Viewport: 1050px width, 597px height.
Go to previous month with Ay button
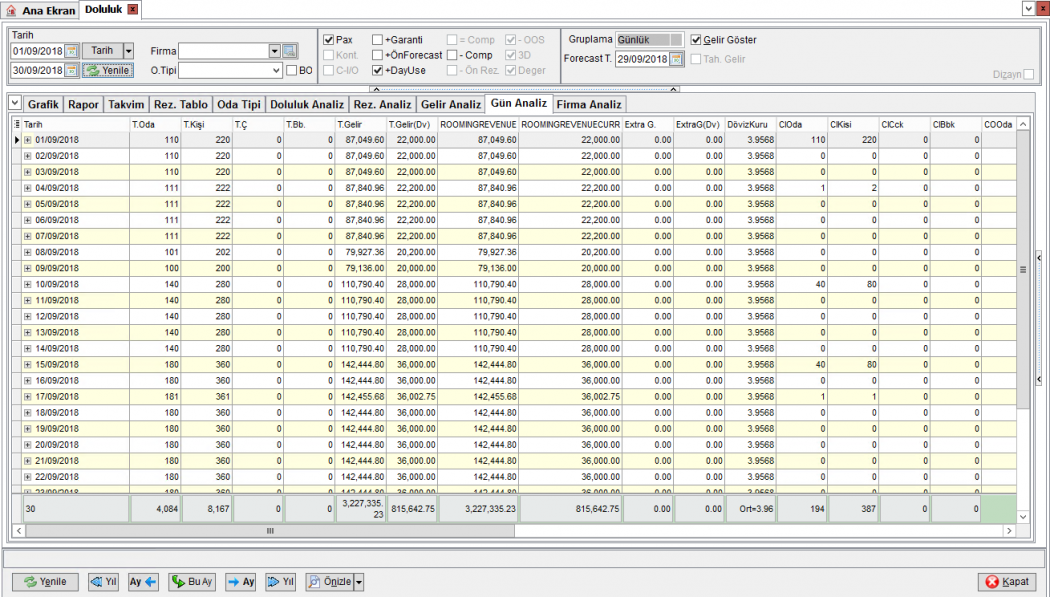(143, 582)
